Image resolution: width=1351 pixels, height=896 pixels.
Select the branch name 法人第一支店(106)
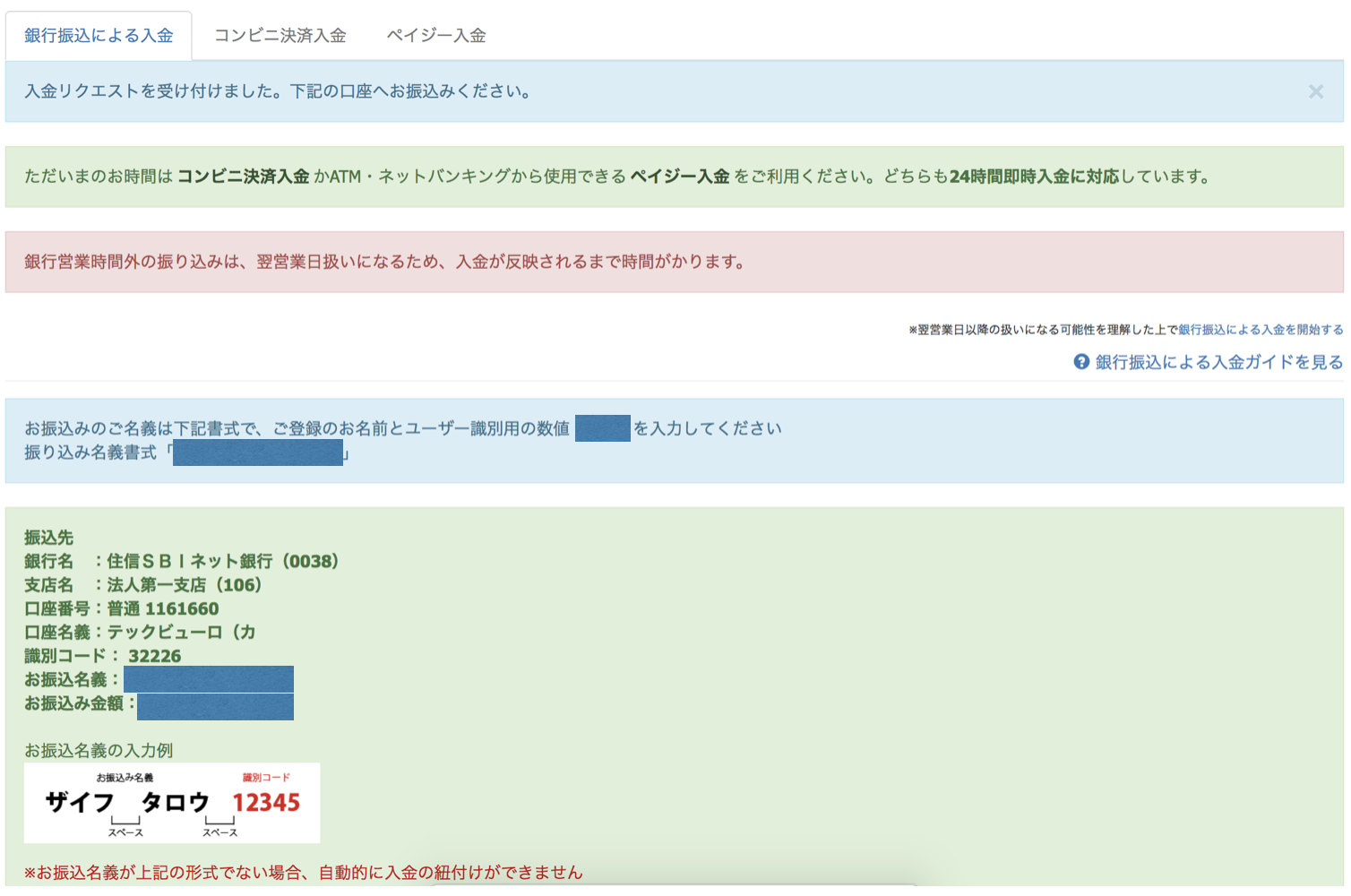(185, 585)
